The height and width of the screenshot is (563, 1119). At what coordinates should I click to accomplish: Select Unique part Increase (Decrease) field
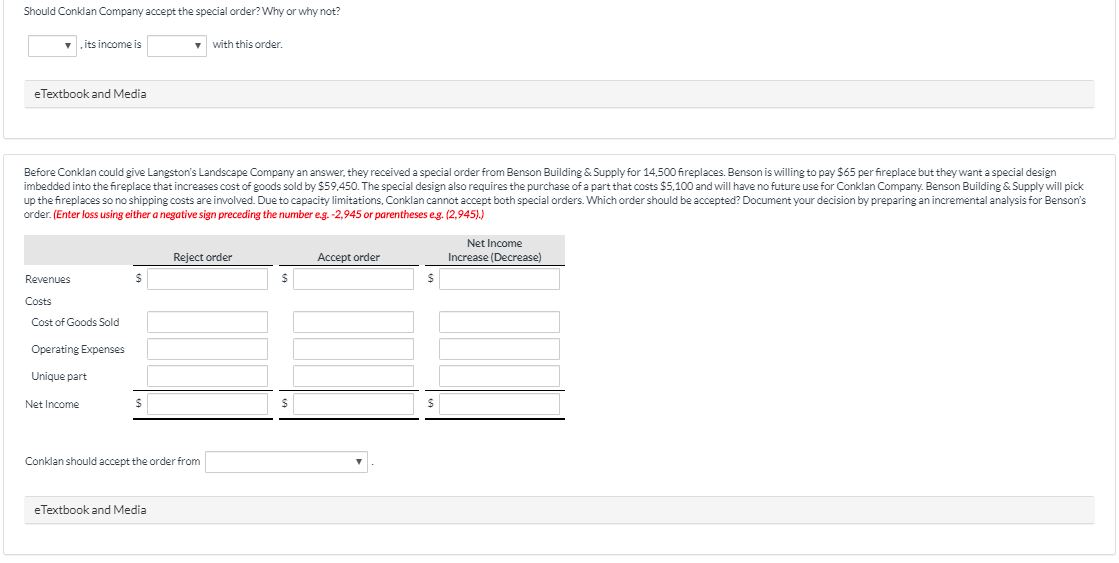click(500, 376)
